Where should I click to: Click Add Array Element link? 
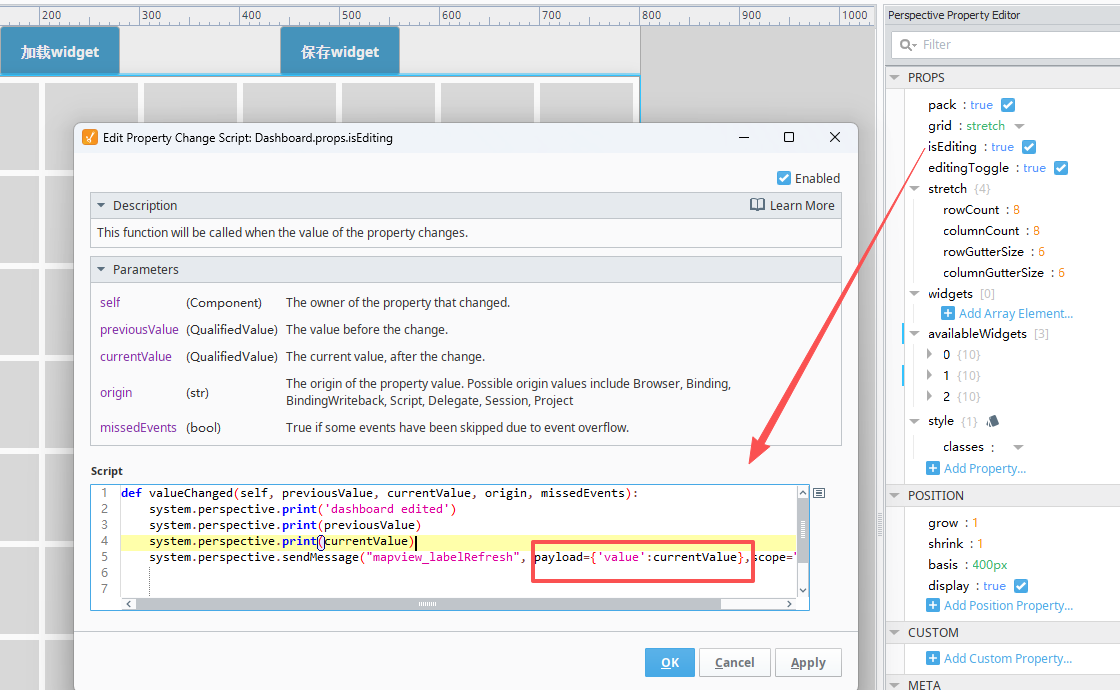coord(1016,314)
